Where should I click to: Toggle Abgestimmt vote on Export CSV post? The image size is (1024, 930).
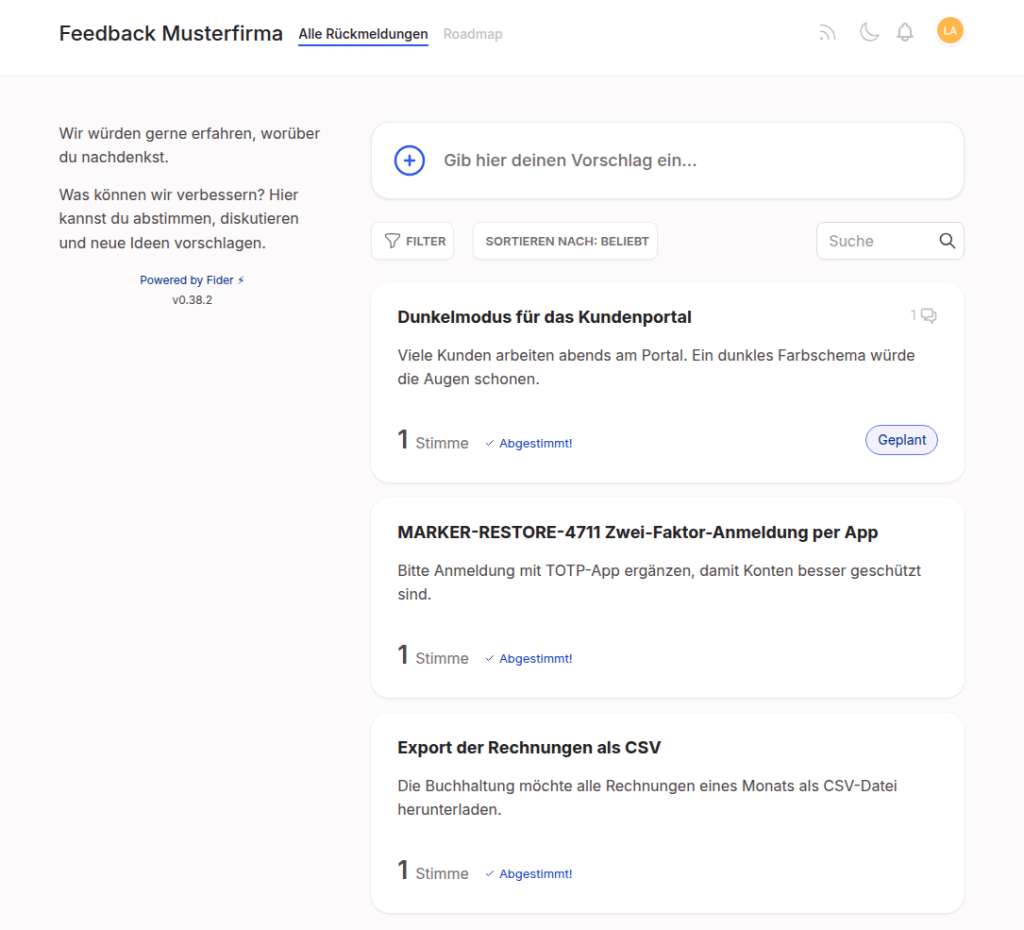point(529,874)
